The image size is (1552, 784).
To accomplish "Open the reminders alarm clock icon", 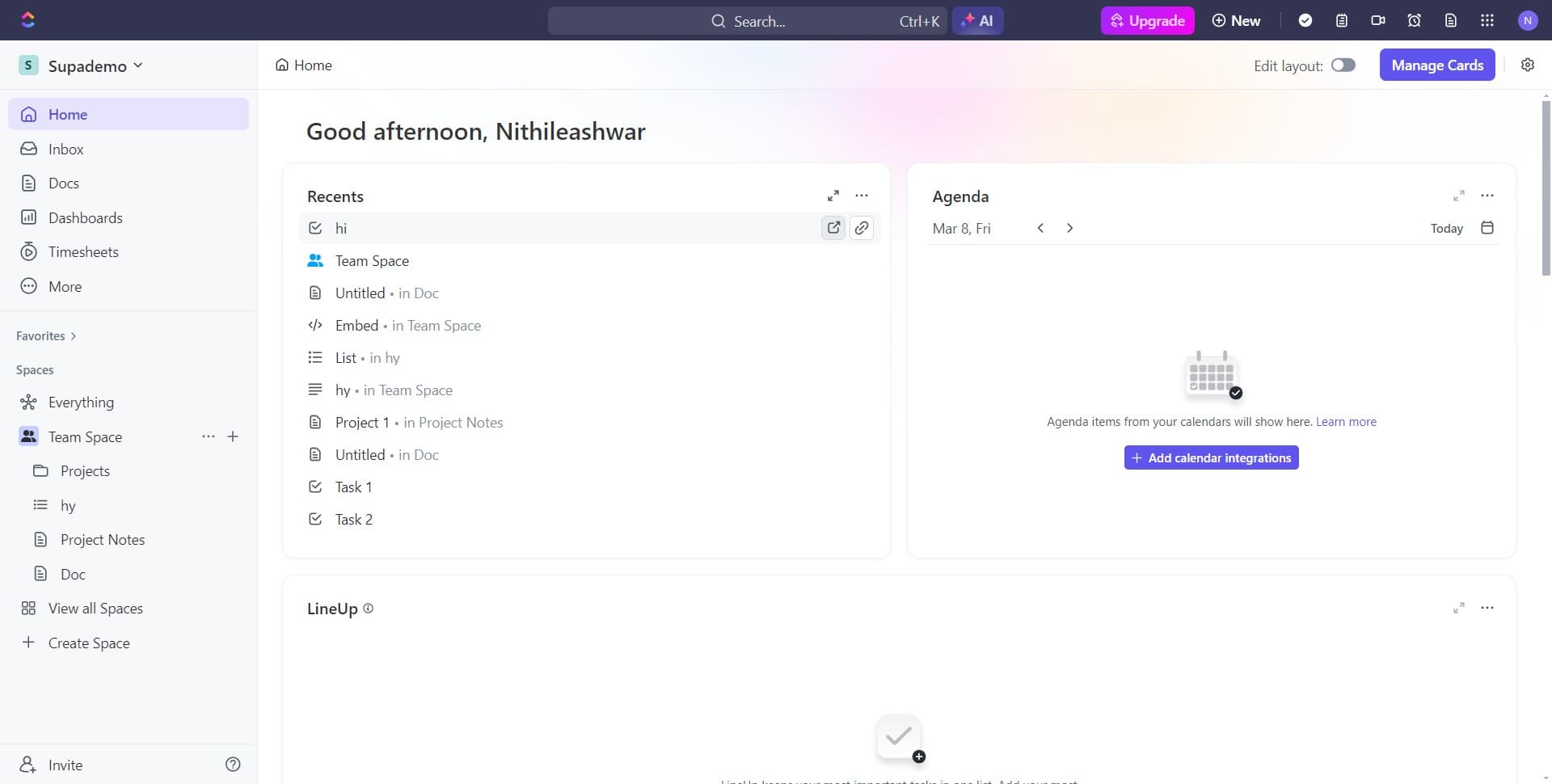I will click(1414, 20).
